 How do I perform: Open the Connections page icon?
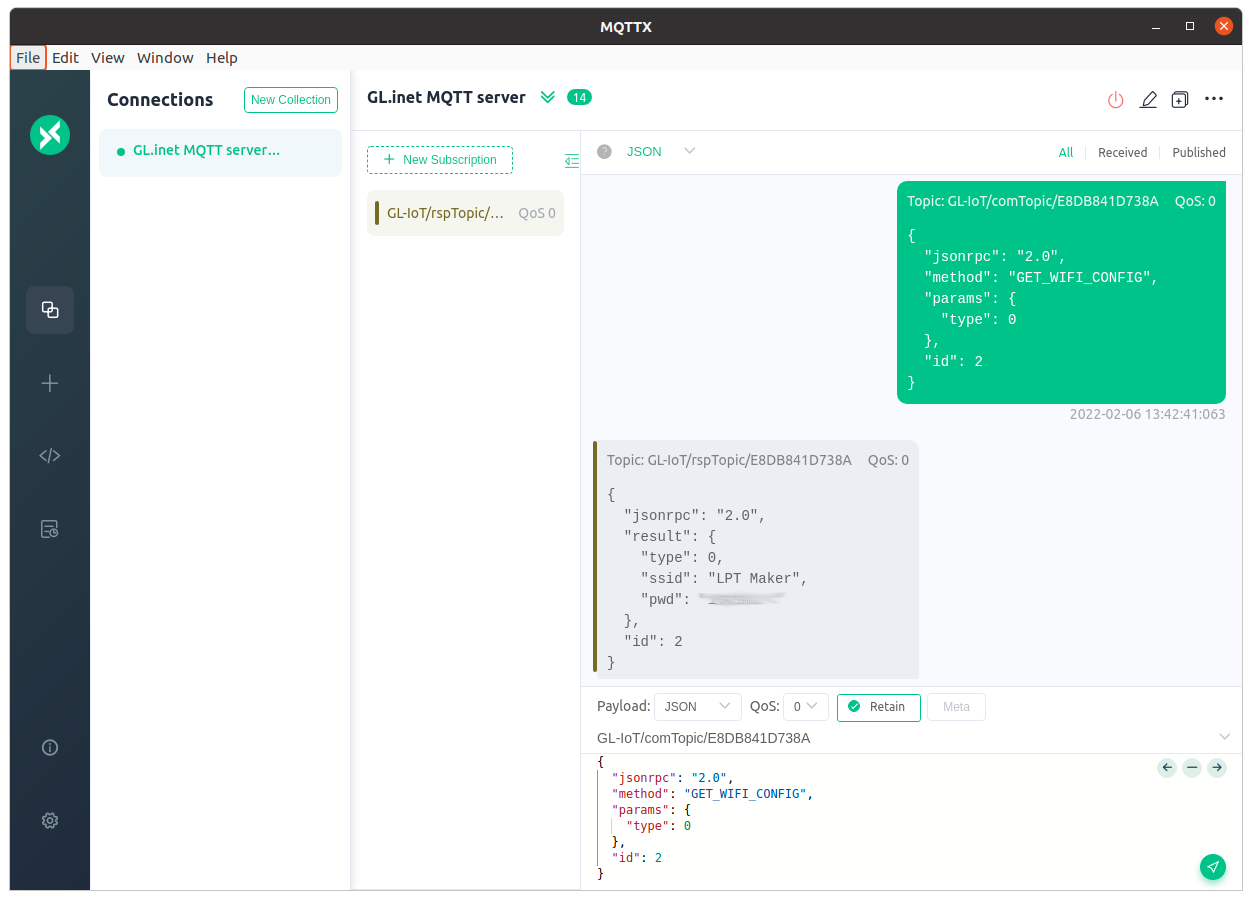pos(50,310)
